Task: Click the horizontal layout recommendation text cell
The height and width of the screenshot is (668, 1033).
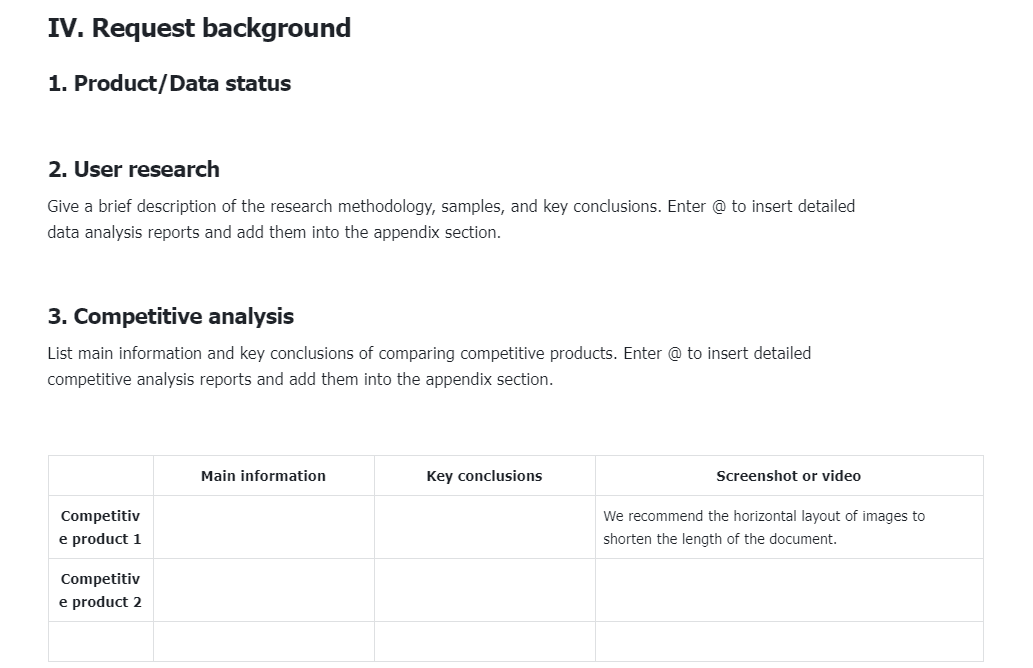Action: click(x=764, y=527)
